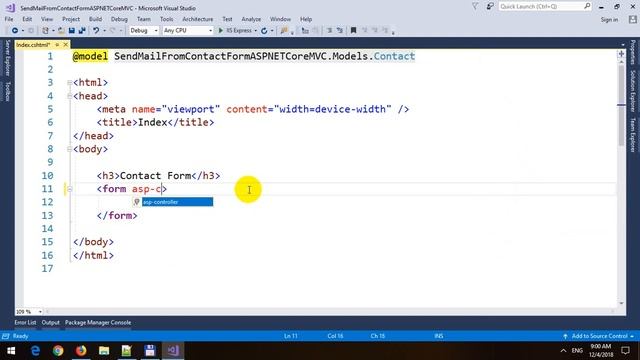Open the Test menu
Image resolution: width=640 pixels, height=360 pixels.
coord(227,19)
